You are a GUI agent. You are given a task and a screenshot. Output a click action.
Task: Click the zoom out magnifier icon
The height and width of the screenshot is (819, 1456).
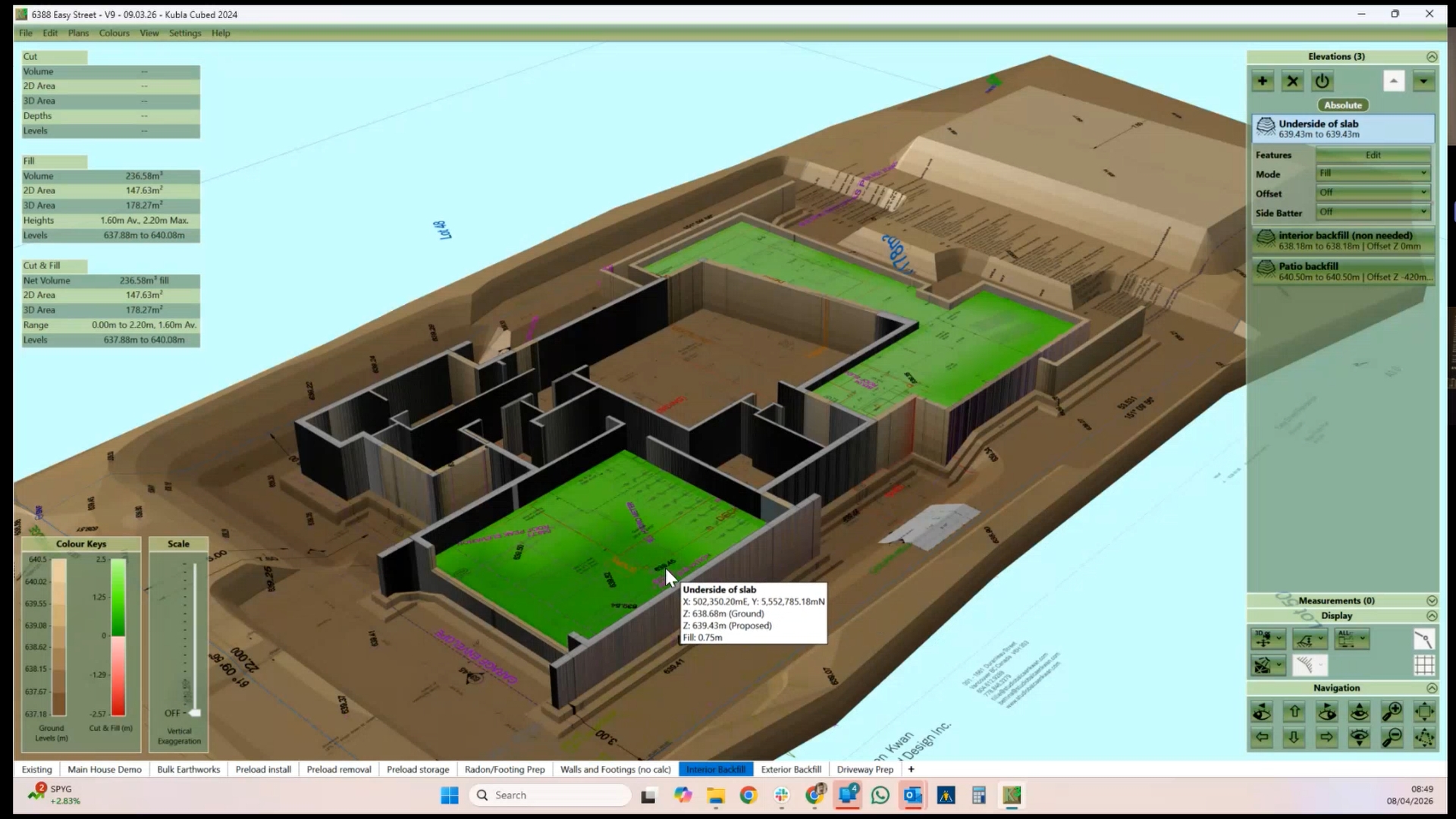(x=1392, y=737)
